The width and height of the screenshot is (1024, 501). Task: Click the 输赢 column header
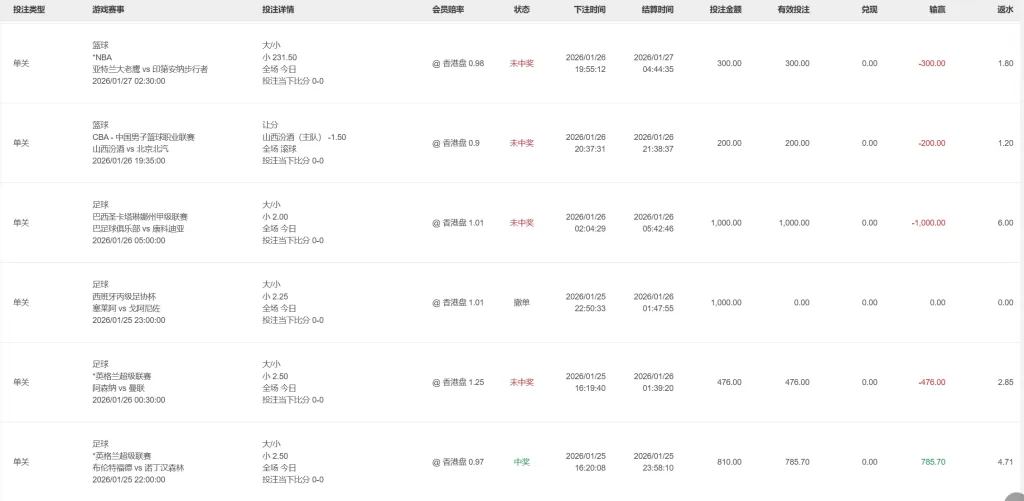pos(937,9)
